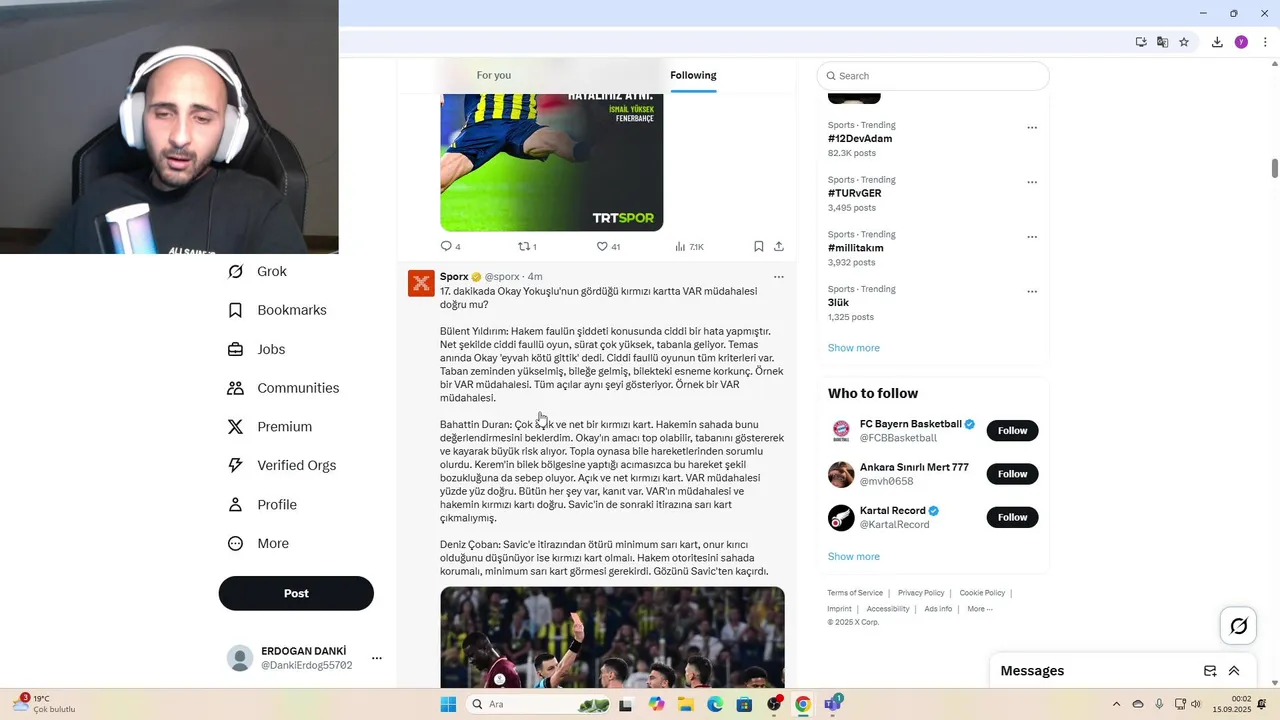Open the floating Grok button
This screenshot has width=1280, height=720.
pyautogui.click(x=1239, y=626)
